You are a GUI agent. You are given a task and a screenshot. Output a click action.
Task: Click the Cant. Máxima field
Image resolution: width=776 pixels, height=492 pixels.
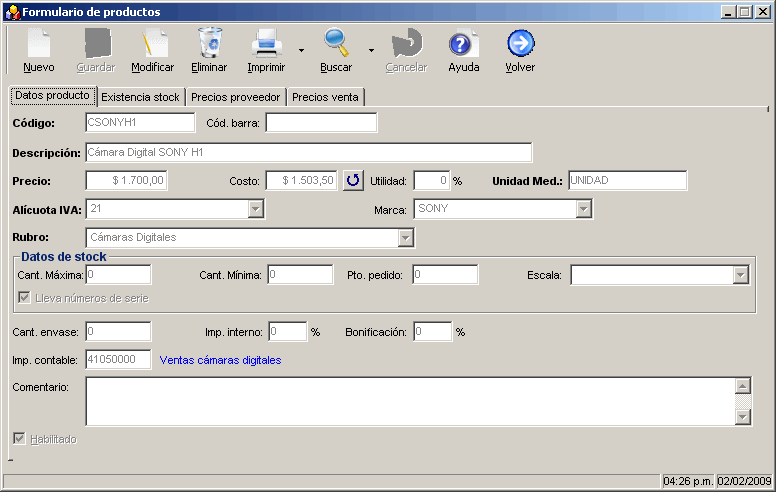118,275
